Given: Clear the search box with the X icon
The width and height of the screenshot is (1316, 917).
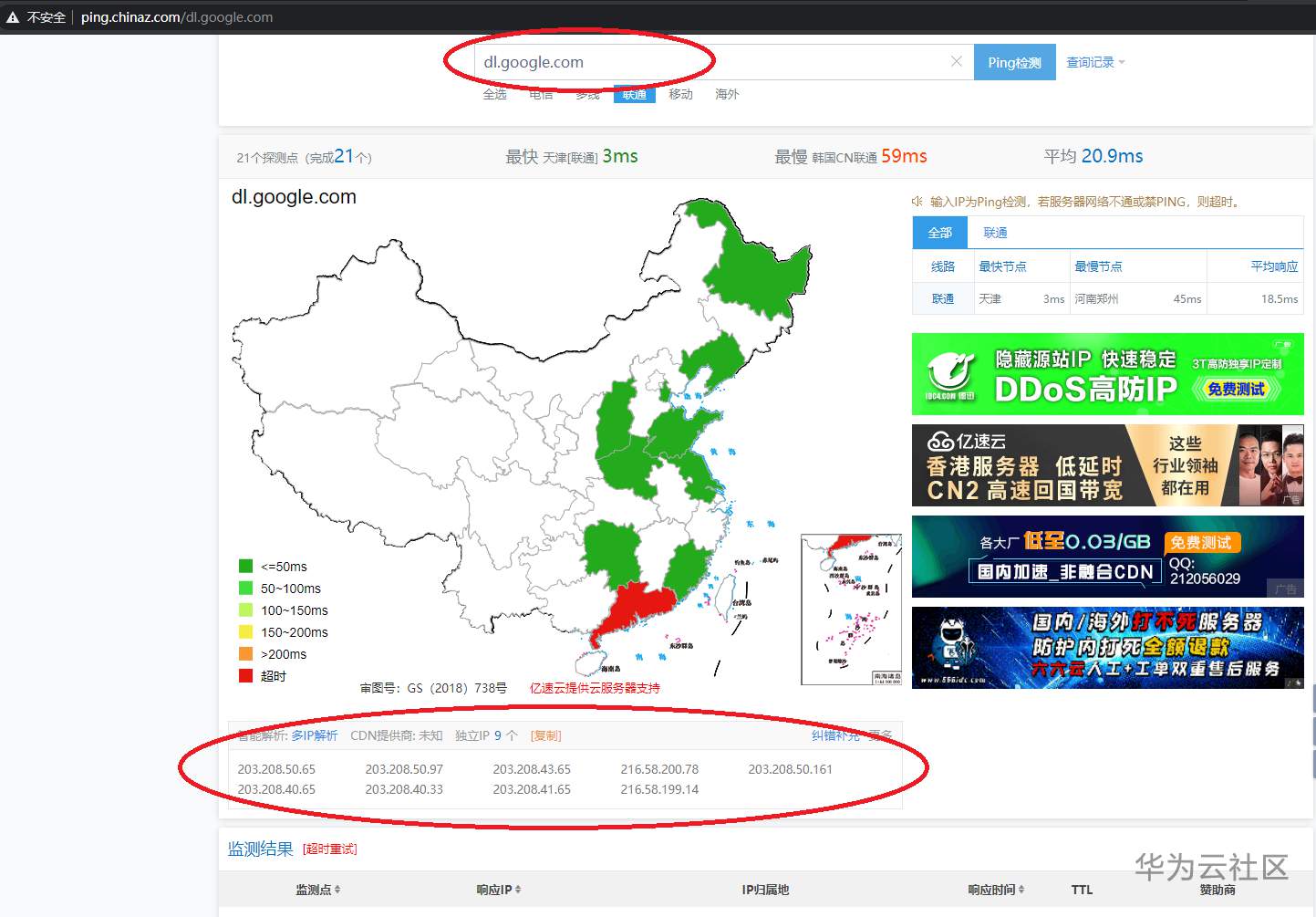Looking at the screenshot, I should [957, 61].
